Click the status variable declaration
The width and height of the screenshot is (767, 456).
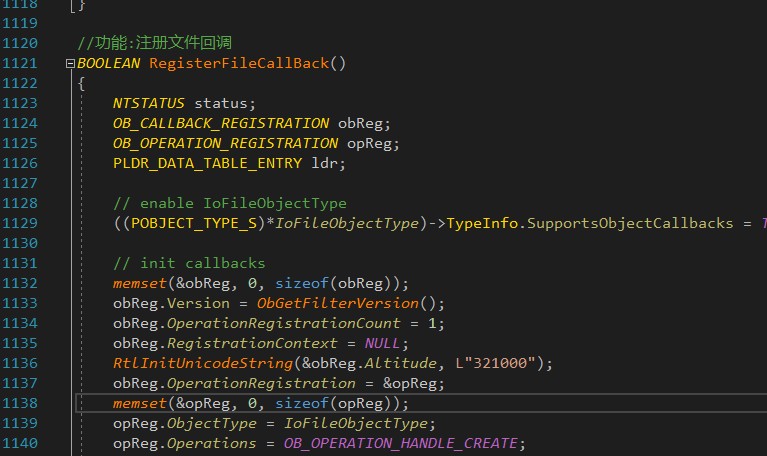[x=221, y=103]
